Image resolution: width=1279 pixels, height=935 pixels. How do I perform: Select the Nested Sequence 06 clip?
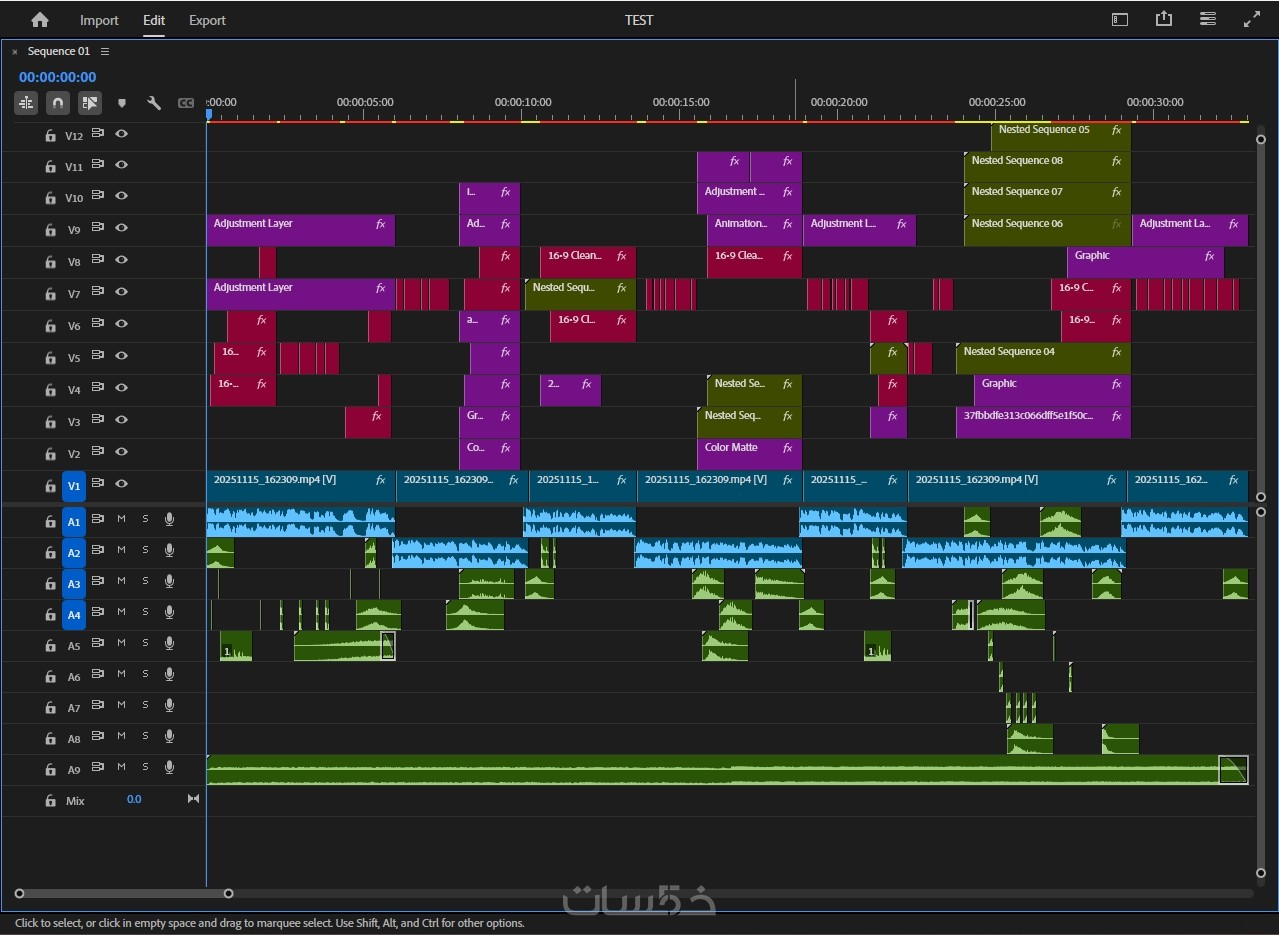click(x=1047, y=229)
